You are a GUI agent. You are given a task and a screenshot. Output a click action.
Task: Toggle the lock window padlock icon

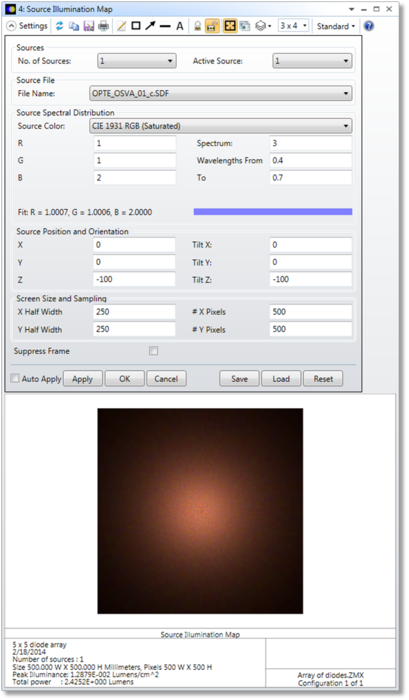[x=197, y=26]
